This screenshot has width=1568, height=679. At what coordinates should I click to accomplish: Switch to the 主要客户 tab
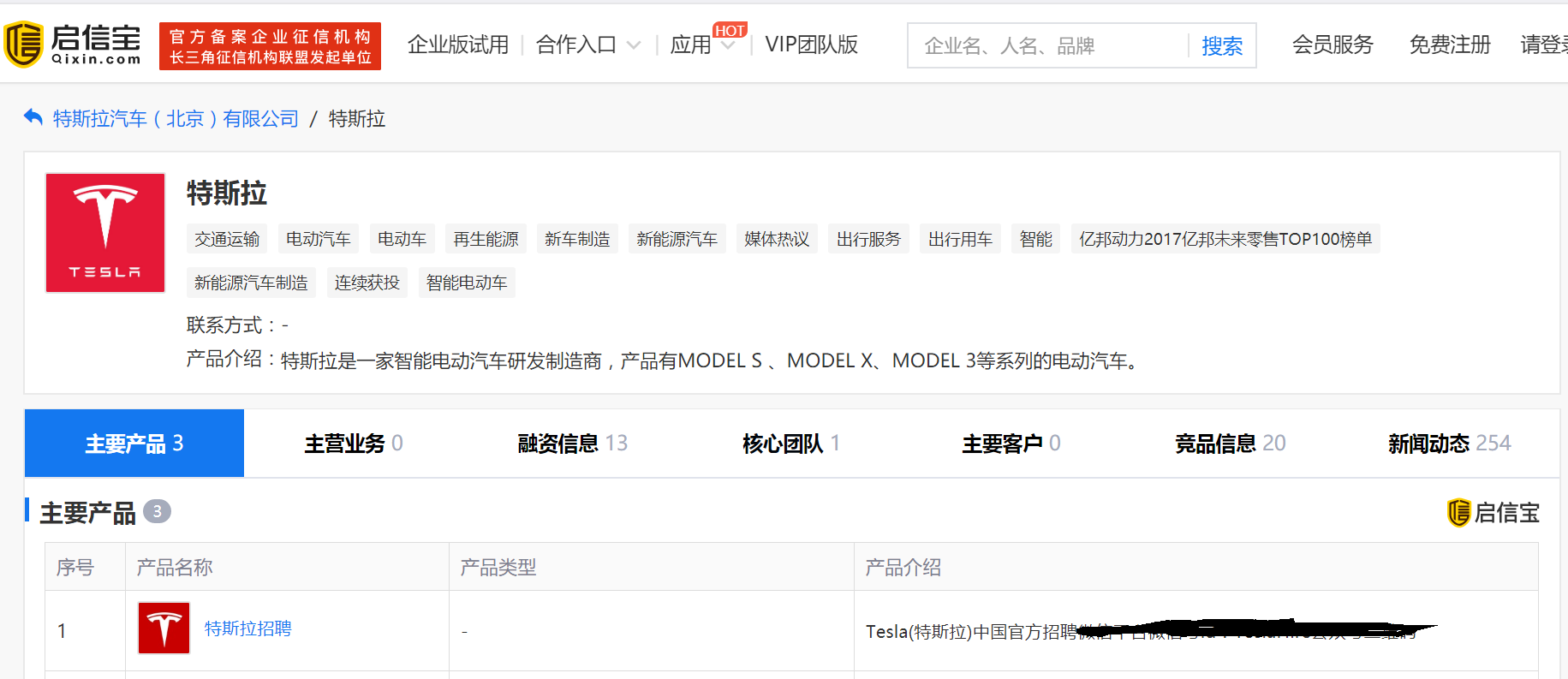click(x=1011, y=443)
